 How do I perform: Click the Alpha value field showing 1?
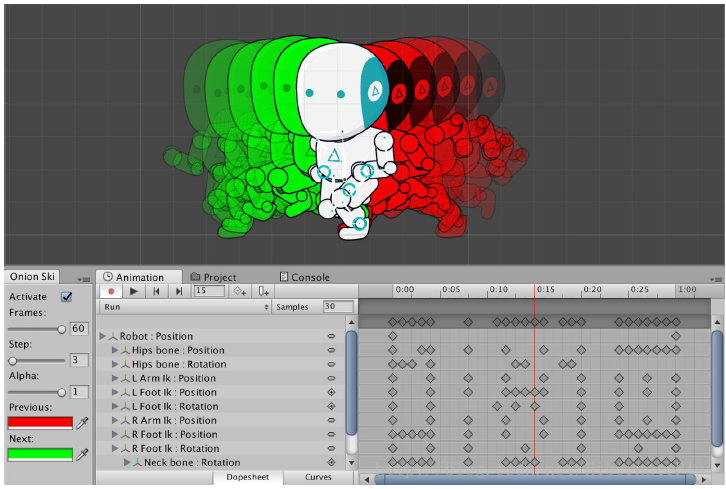tap(79, 392)
